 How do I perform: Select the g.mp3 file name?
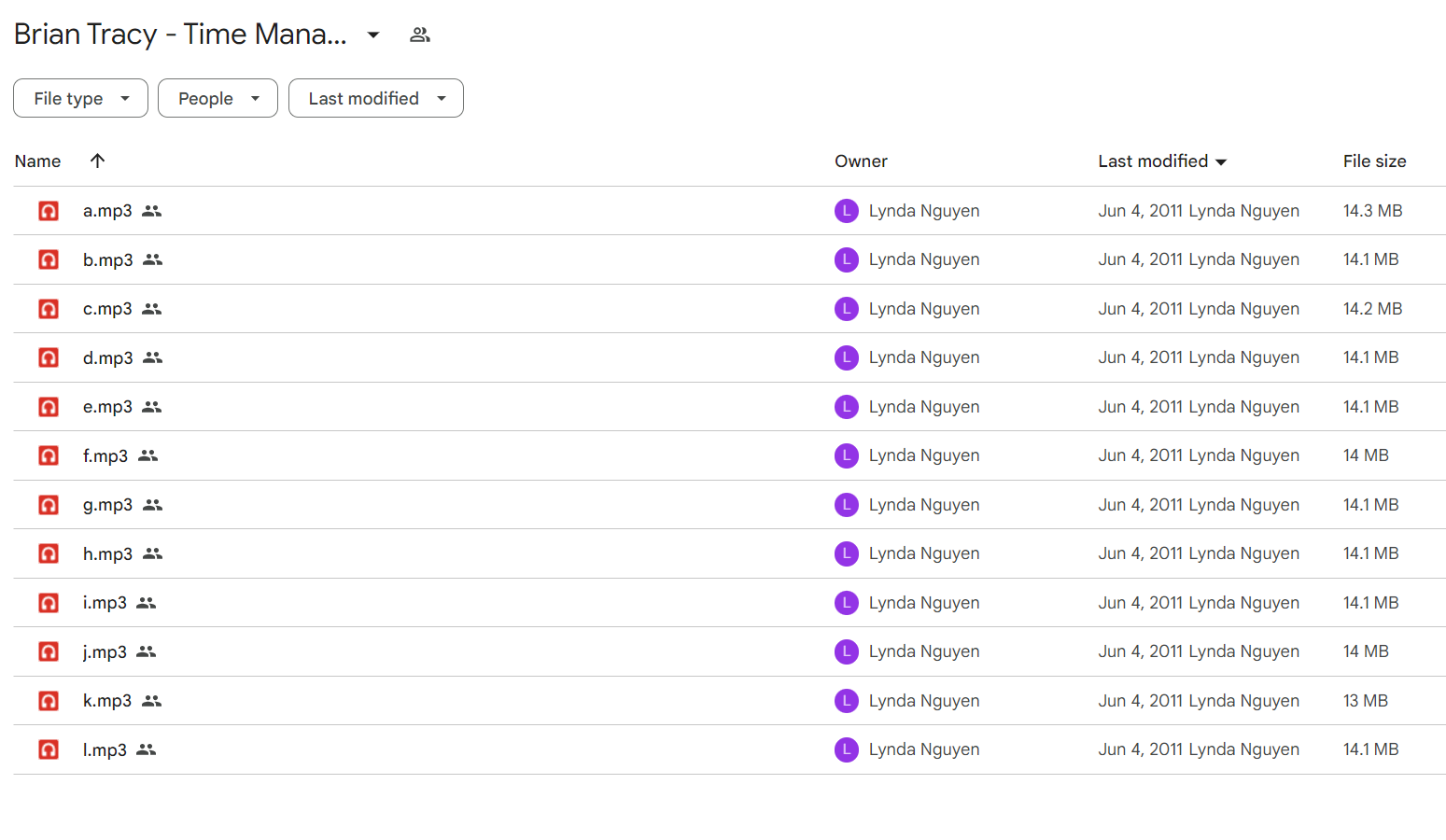[x=108, y=505]
